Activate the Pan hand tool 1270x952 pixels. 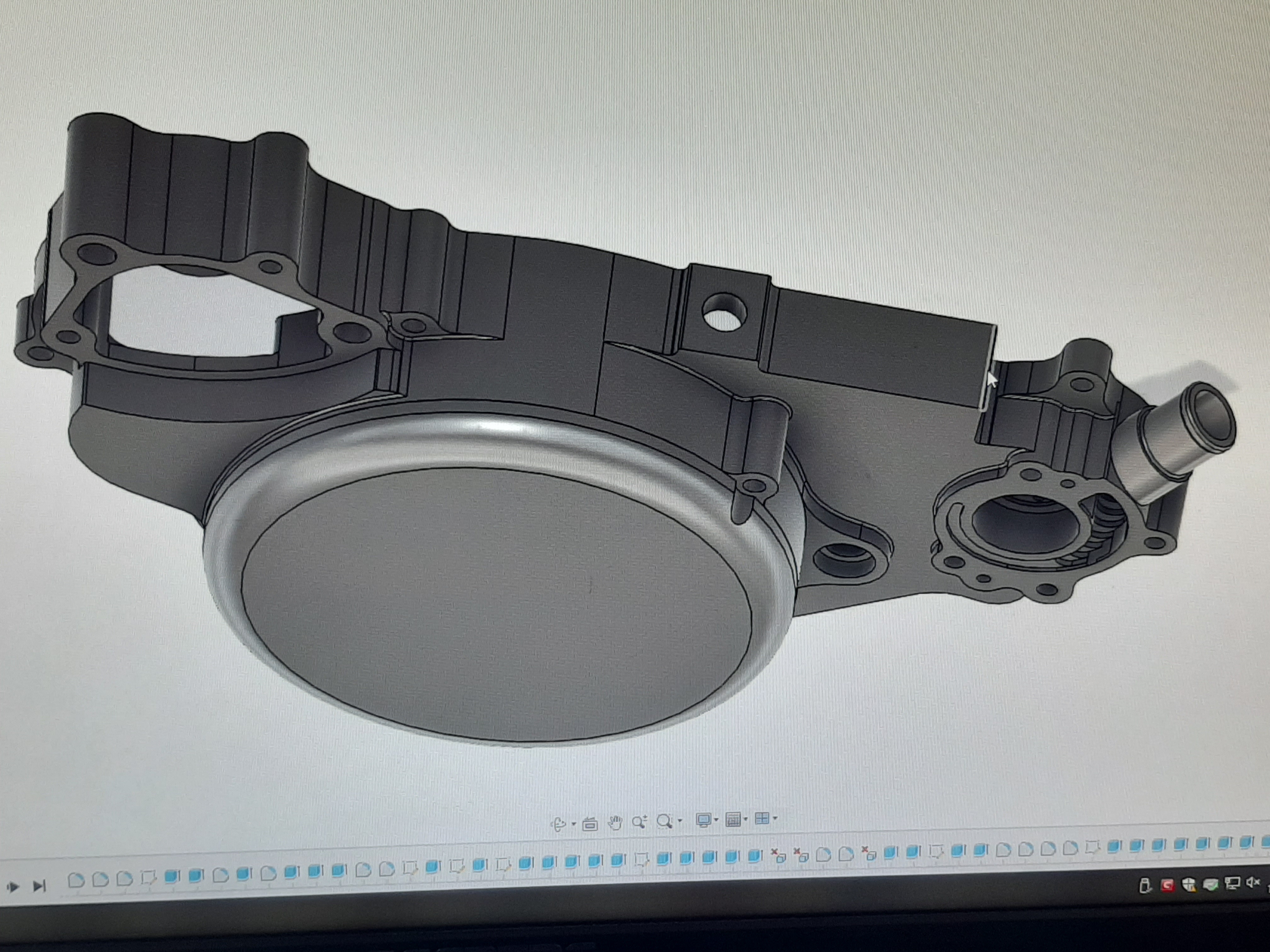pos(615,823)
